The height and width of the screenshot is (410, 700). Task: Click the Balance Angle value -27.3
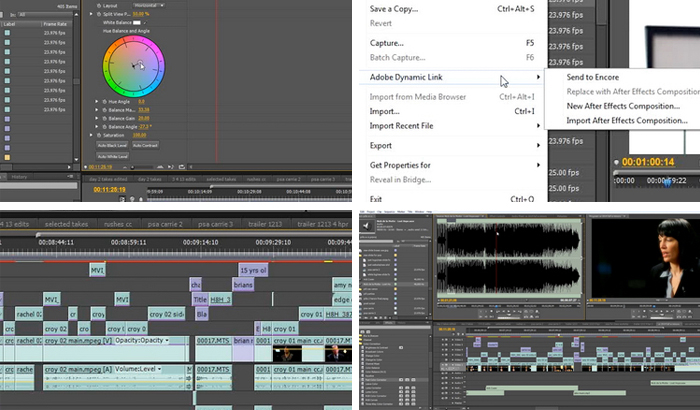(144, 127)
